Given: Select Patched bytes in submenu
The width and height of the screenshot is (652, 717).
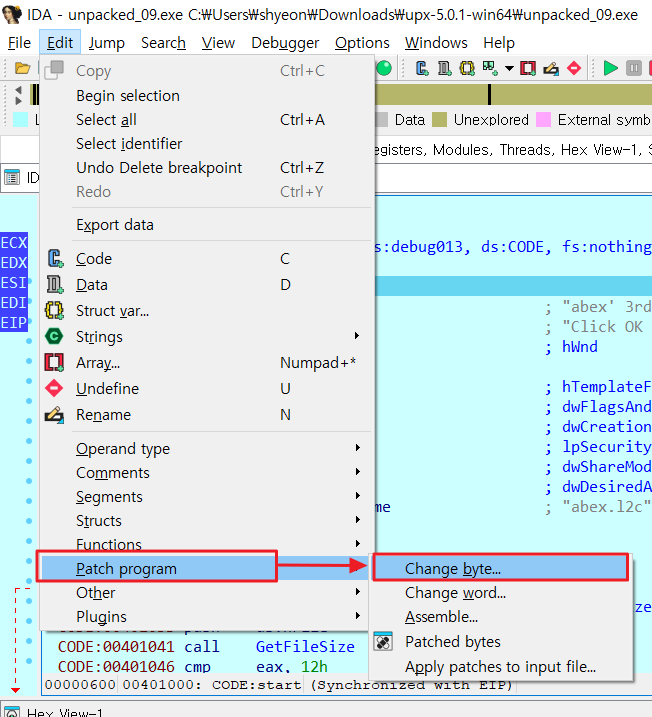Looking at the screenshot, I should click(501, 642).
